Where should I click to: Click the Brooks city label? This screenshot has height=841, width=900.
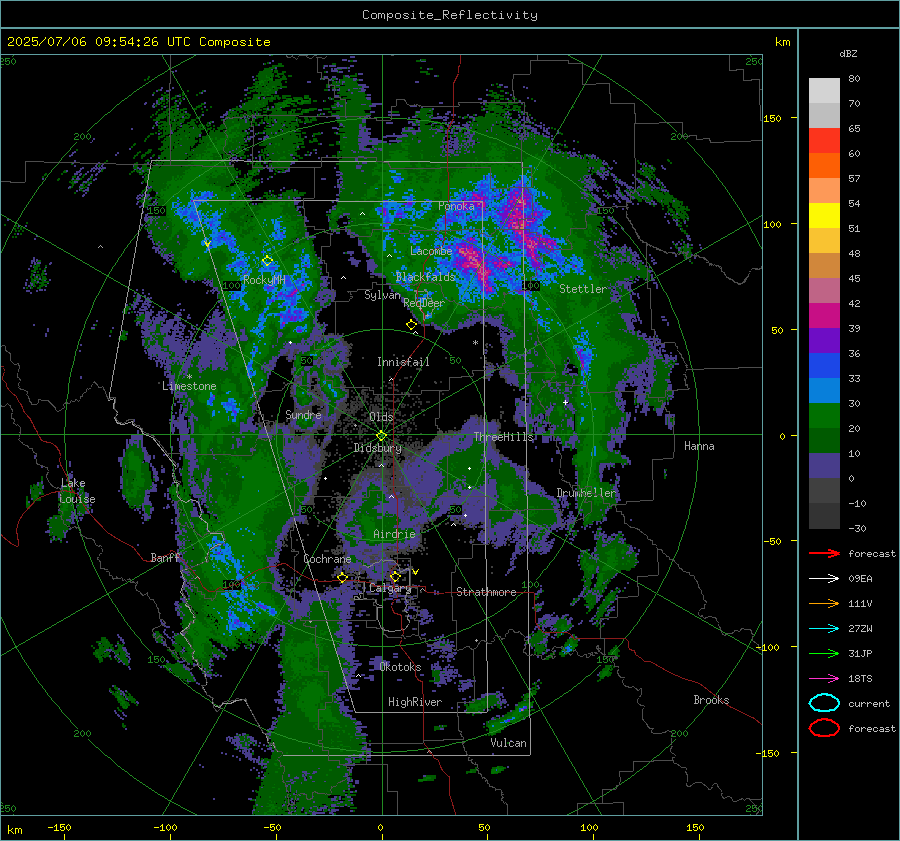tap(711, 700)
